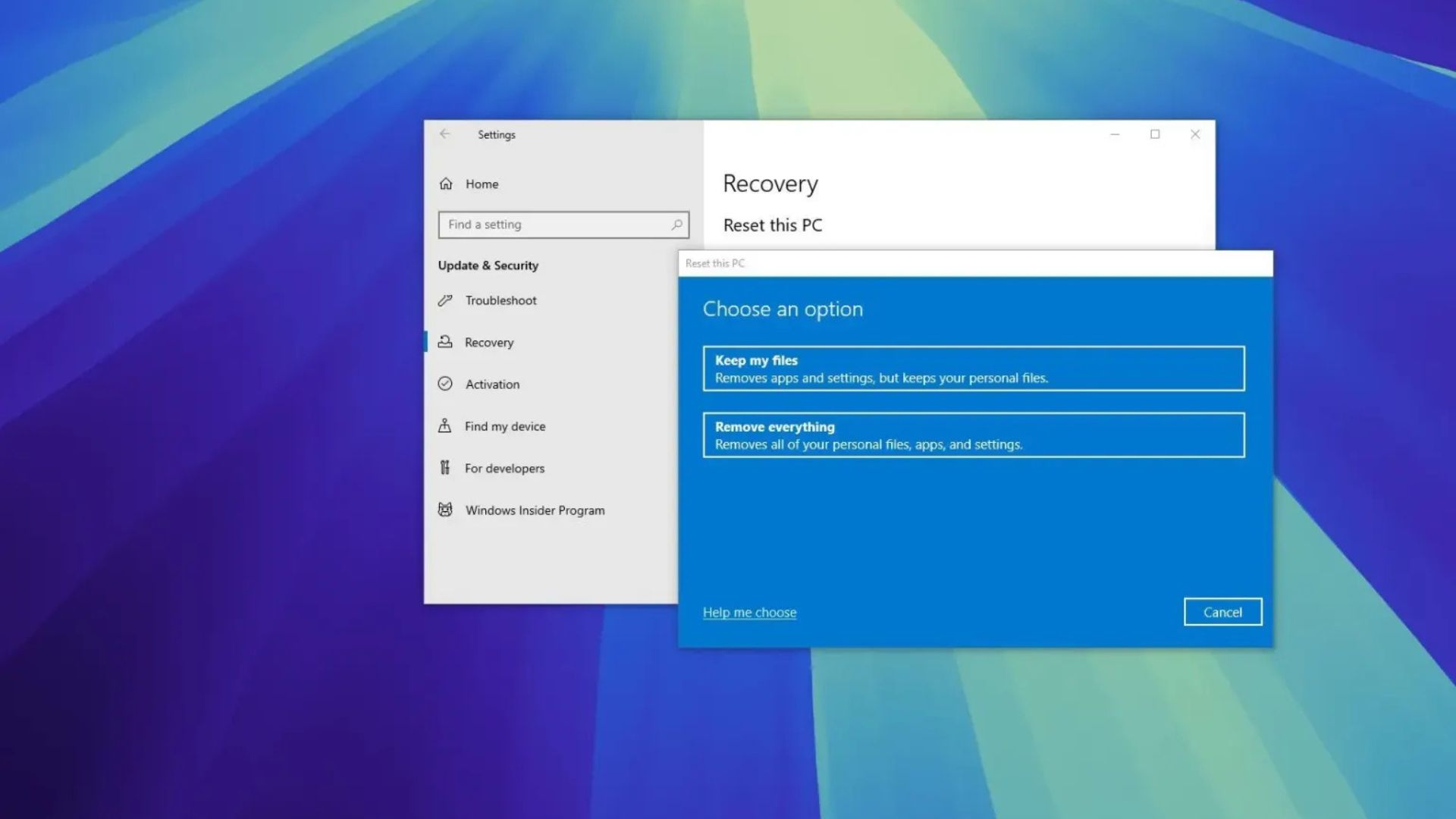The height and width of the screenshot is (819, 1456).
Task: Click the back arrow in Settings
Action: coord(446,134)
